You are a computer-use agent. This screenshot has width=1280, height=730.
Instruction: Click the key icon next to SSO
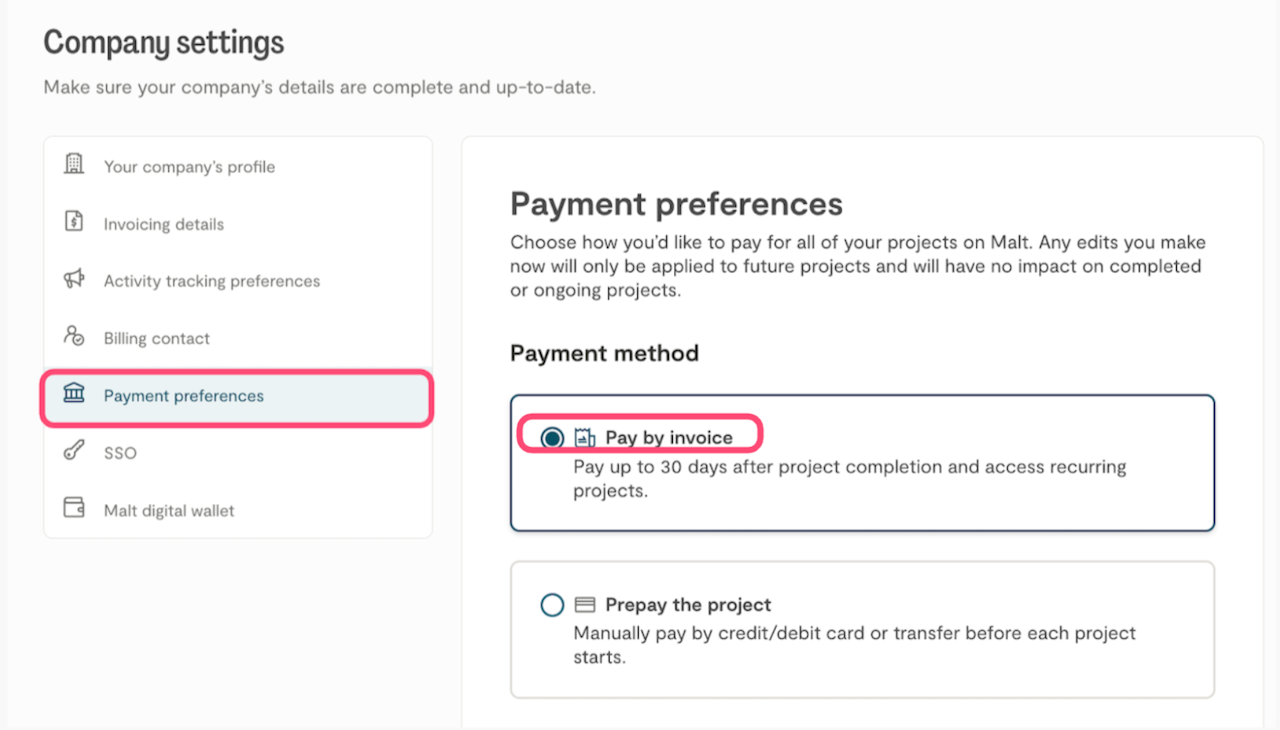[74, 451]
